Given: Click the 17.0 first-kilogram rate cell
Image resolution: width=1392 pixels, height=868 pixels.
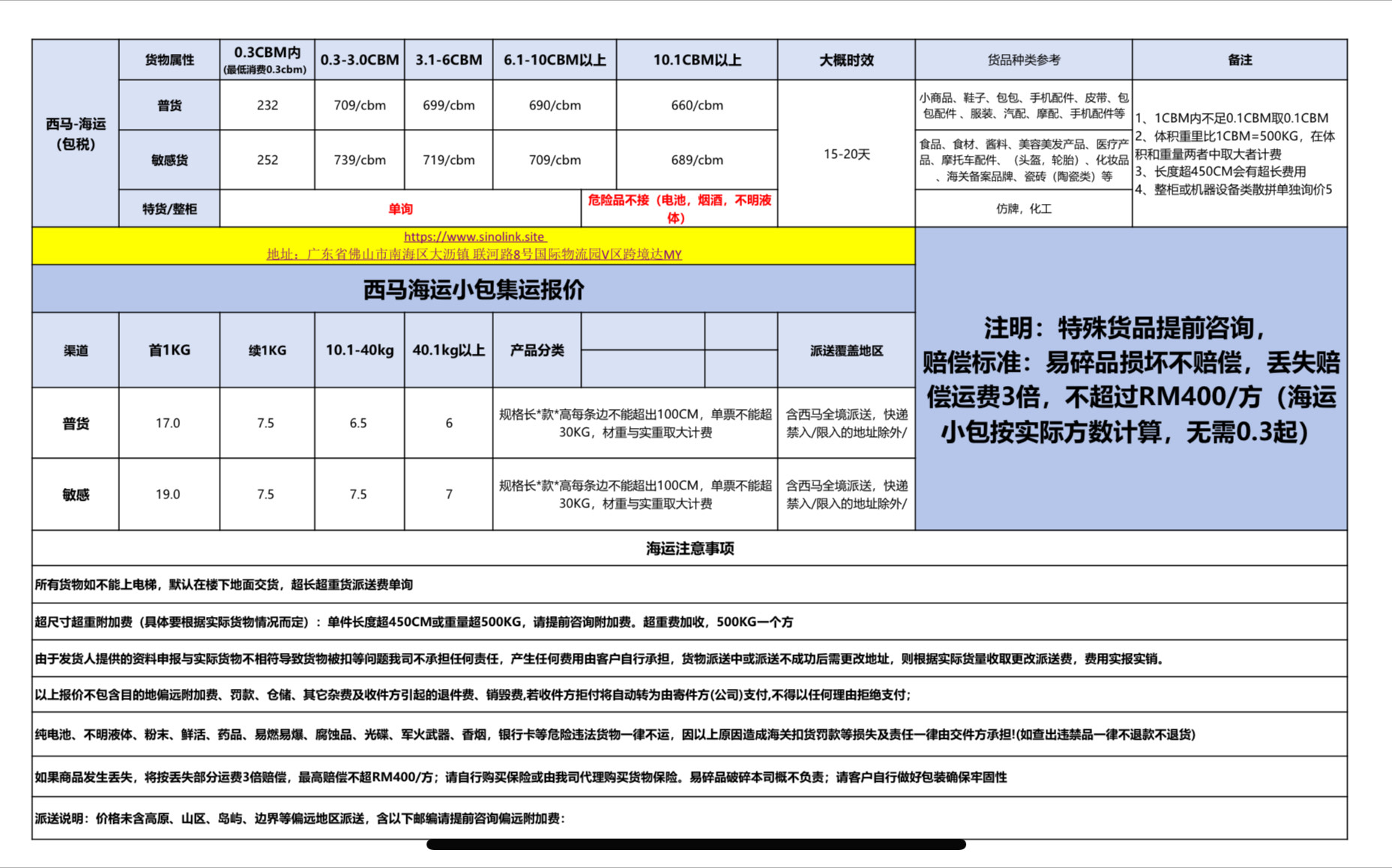Looking at the screenshot, I should (x=168, y=424).
